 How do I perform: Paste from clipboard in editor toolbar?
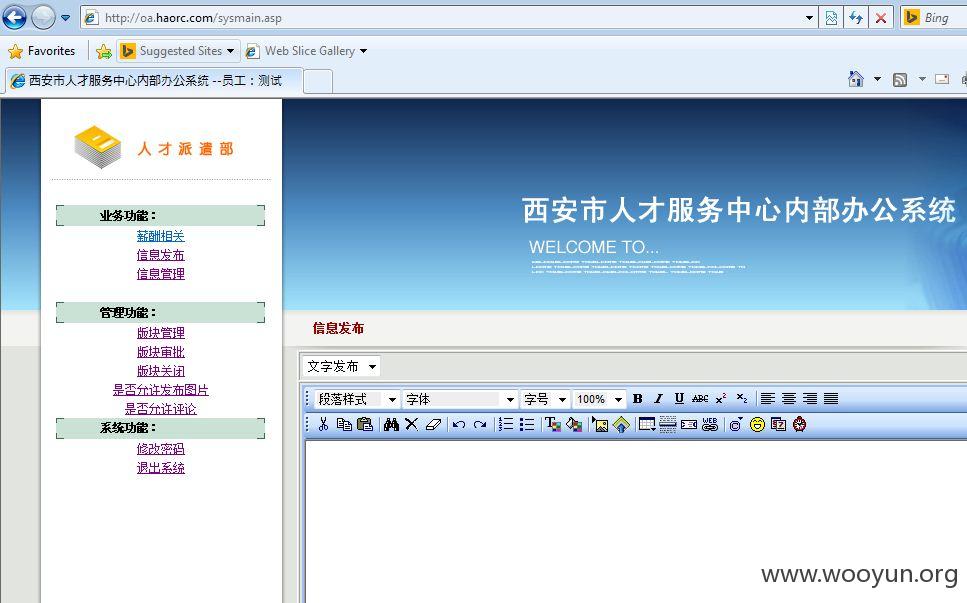click(x=365, y=424)
